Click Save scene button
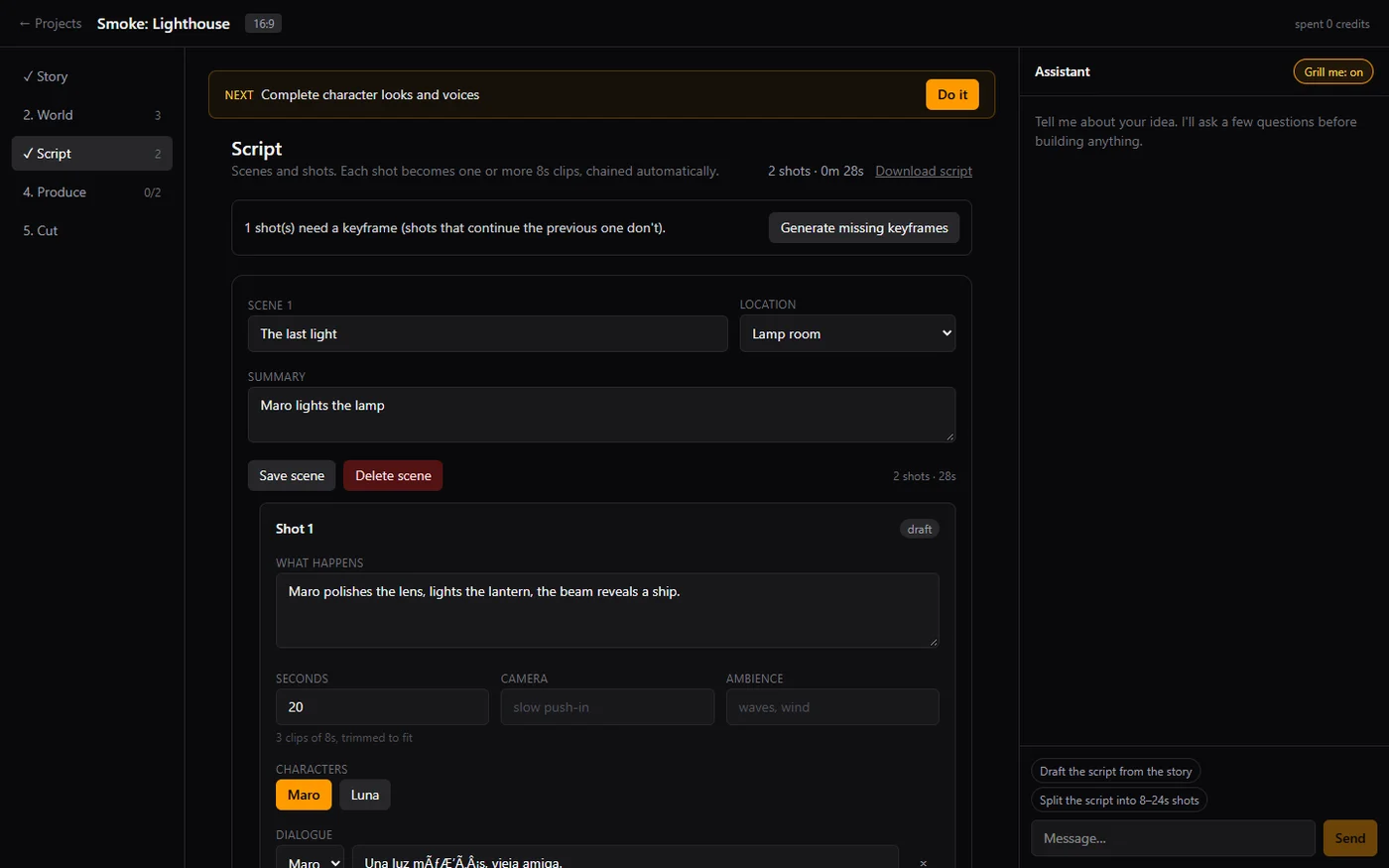Screen dimensions: 1389x868 pos(292,476)
